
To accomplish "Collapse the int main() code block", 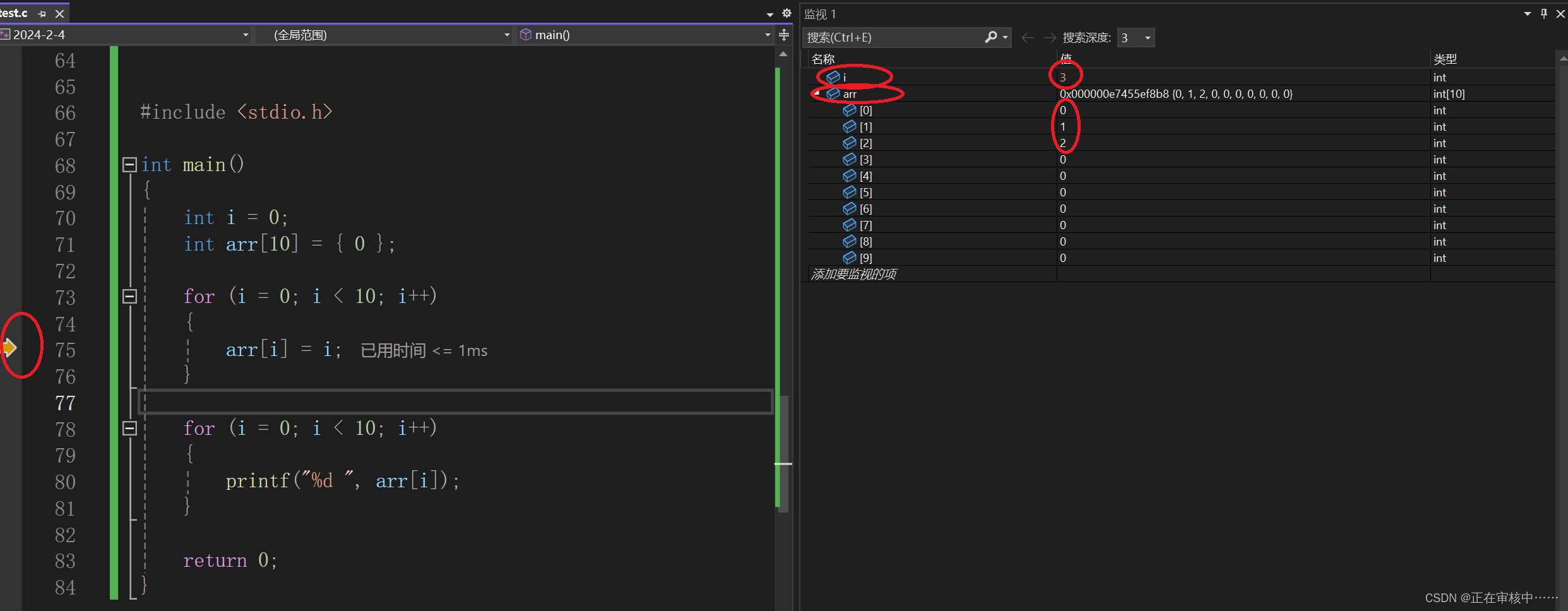I will 129,165.
